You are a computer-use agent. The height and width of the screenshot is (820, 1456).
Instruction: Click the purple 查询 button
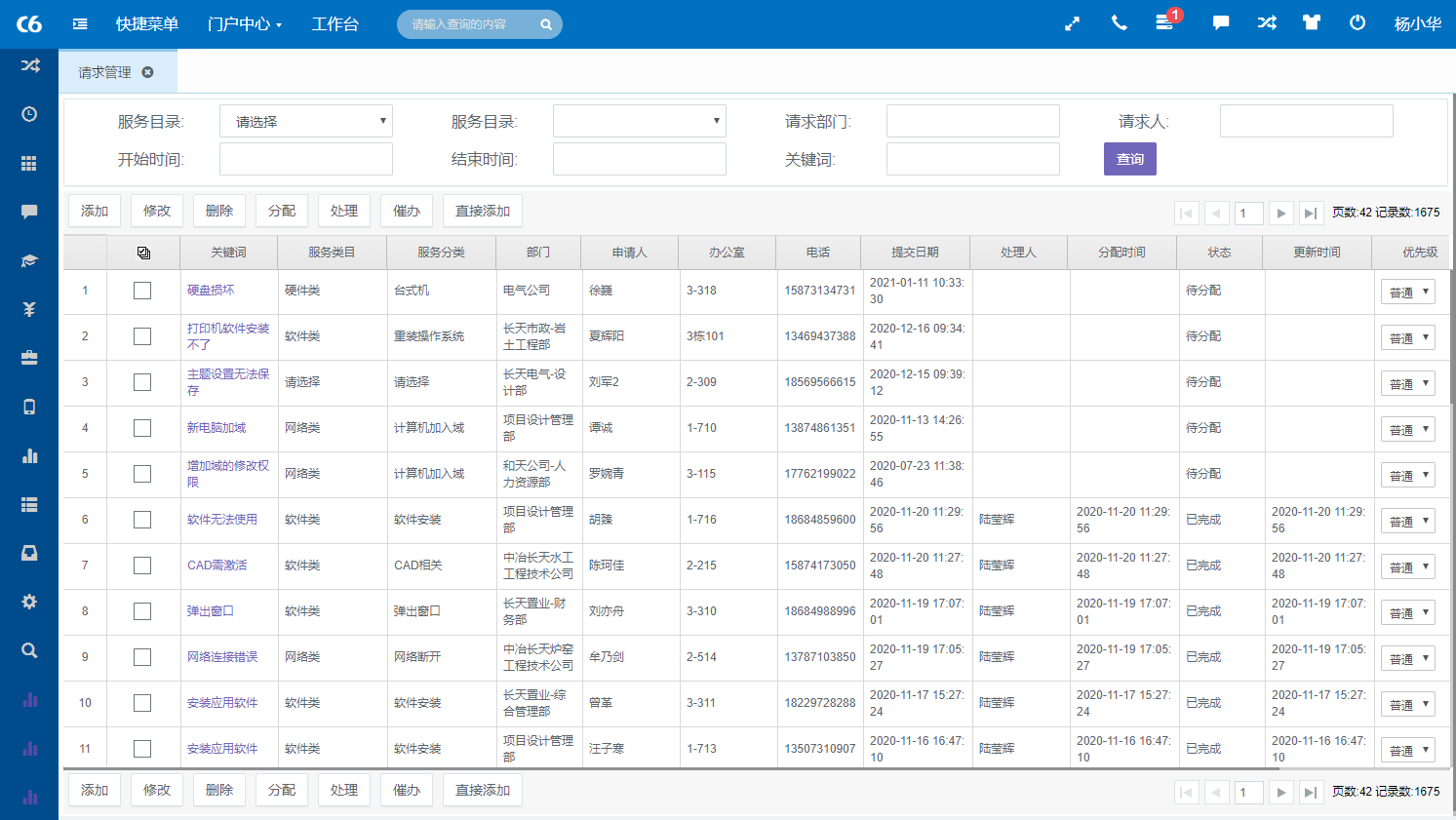click(1129, 159)
